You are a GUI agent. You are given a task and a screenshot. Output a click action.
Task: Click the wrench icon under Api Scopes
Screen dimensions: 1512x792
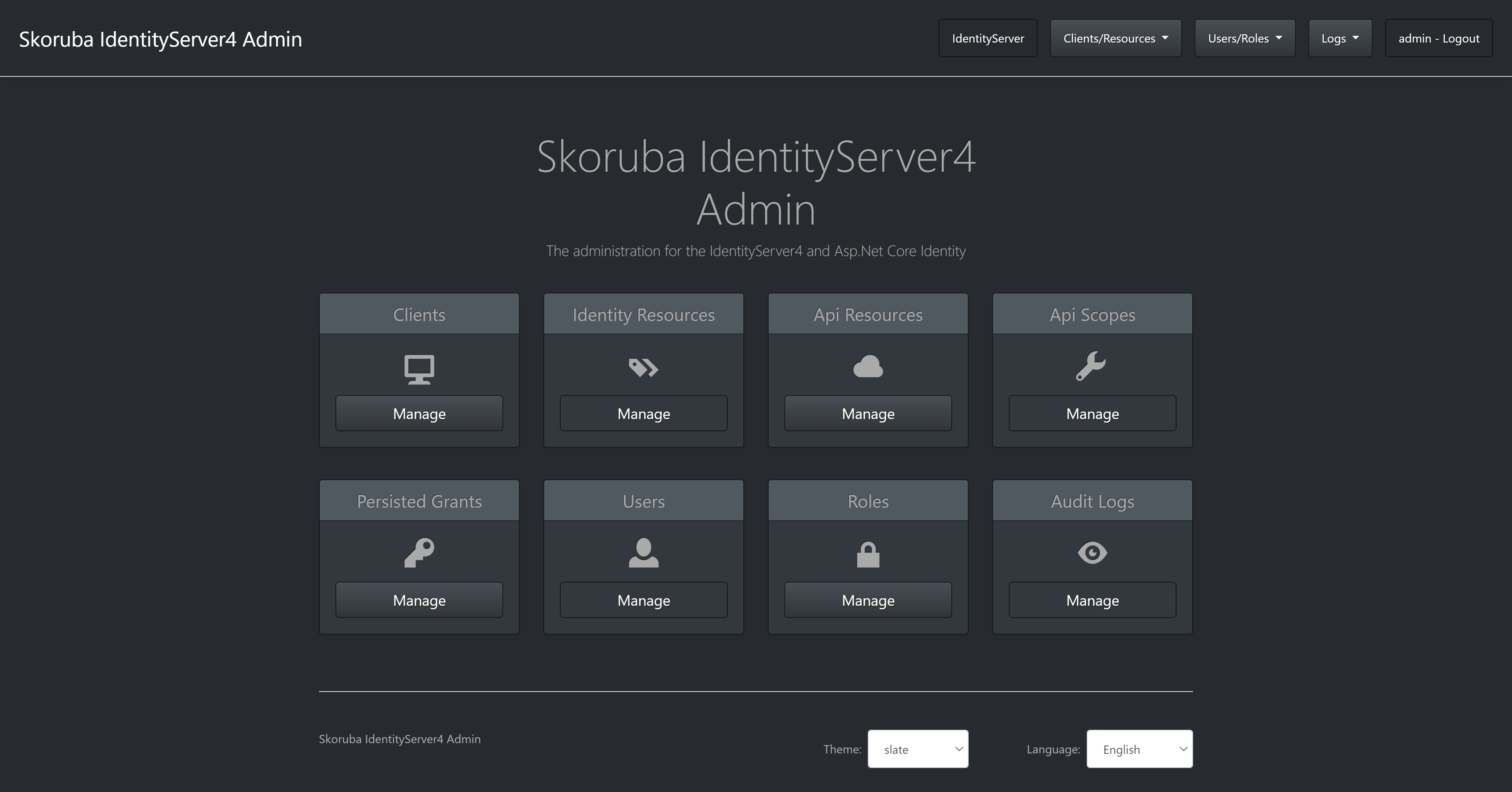point(1091,366)
